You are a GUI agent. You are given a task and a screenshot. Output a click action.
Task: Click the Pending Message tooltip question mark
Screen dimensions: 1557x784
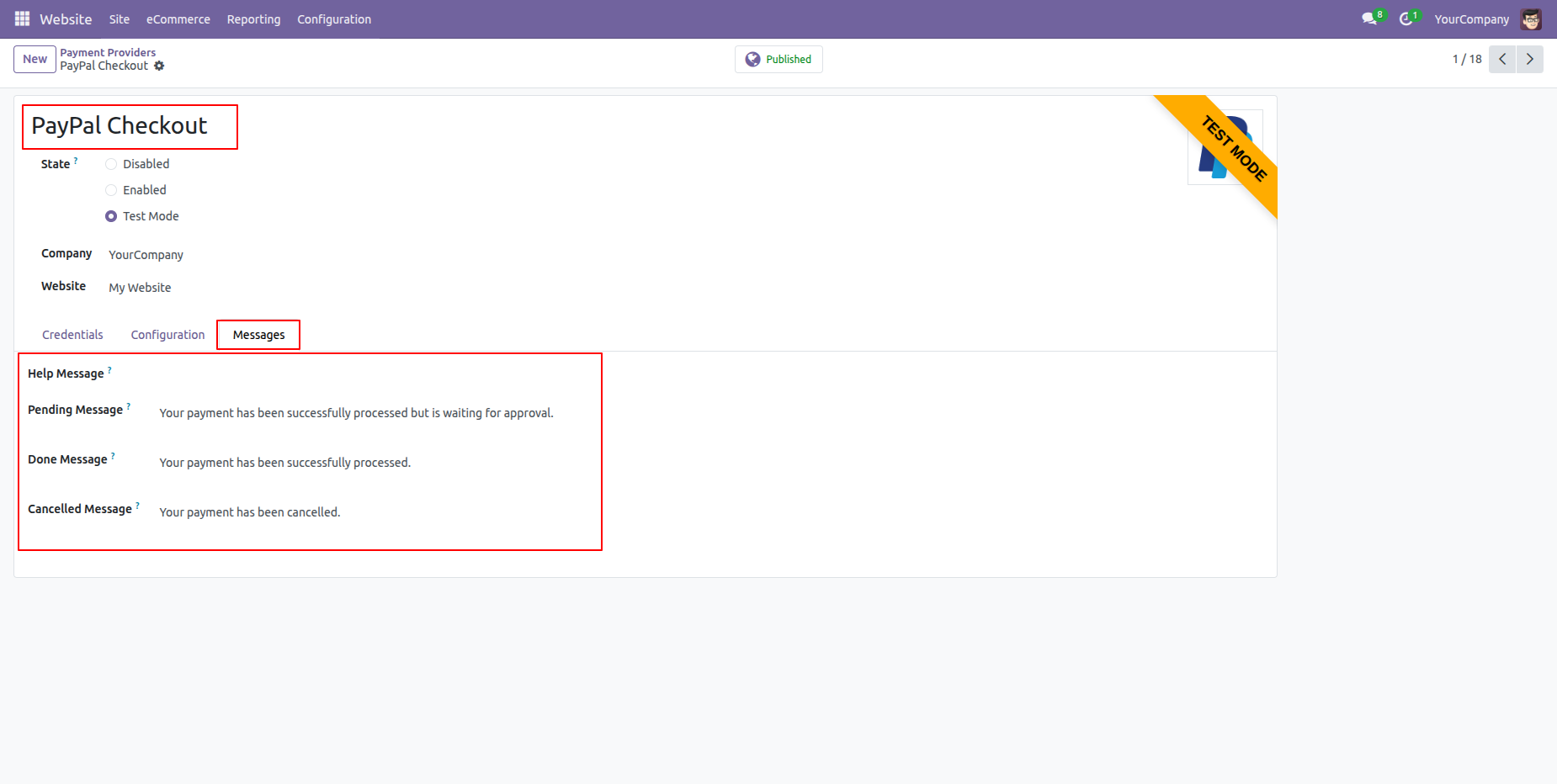[x=129, y=405]
